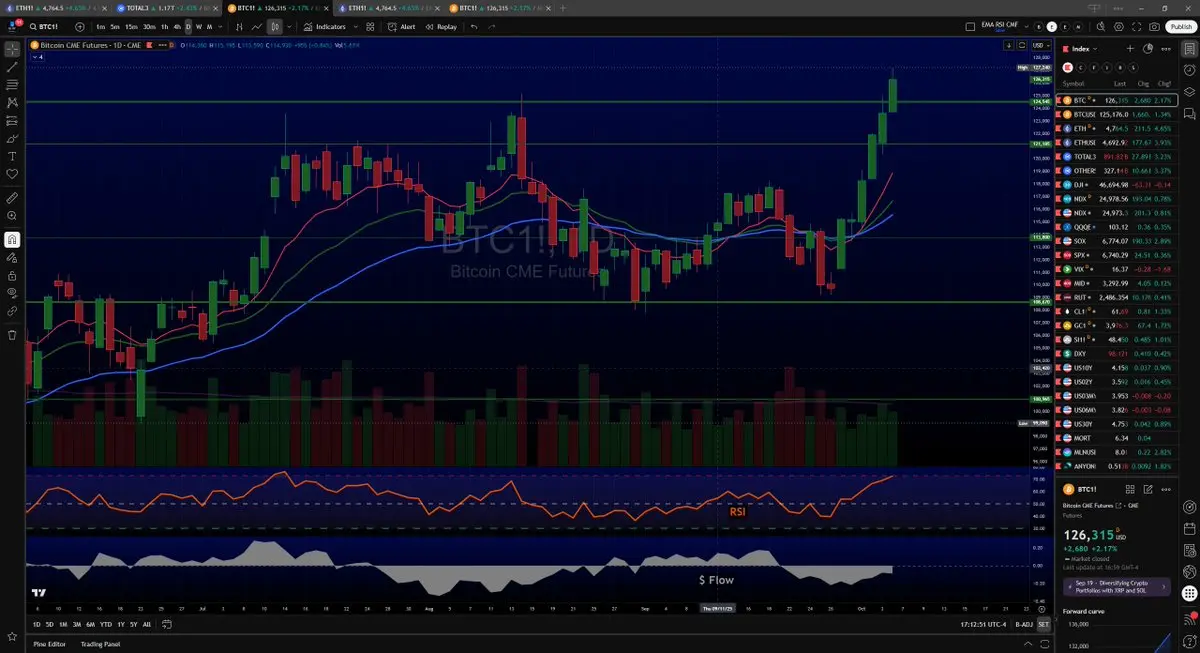Expand chart type dropdown arrow
The image size is (1200, 653).
pyautogui.click(x=289, y=27)
